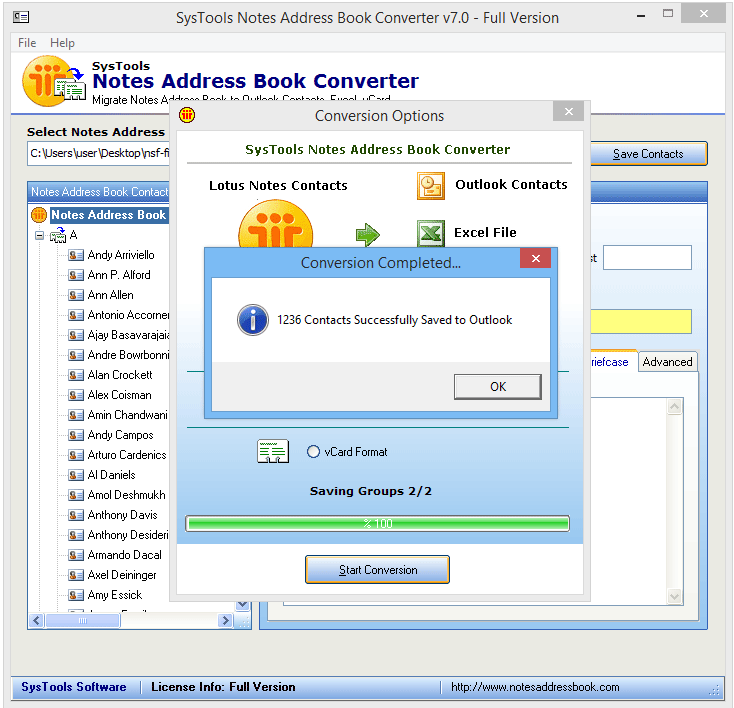734x708 pixels.
Task: Click the Outlook Contacts icon
Action: point(430,186)
